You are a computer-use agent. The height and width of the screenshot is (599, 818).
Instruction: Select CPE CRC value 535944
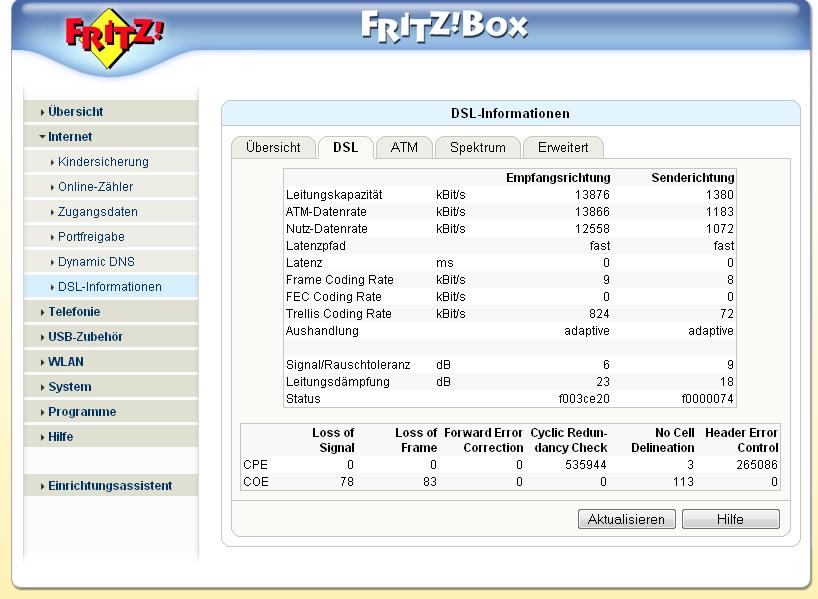(x=586, y=465)
